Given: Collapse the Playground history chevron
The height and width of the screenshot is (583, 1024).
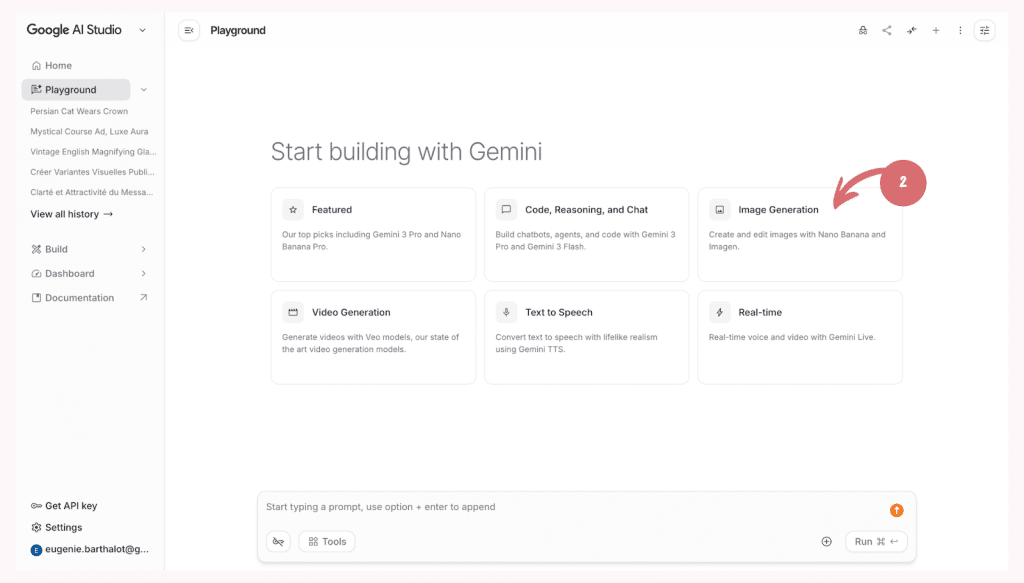Looking at the screenshot, I should point(144,89).
